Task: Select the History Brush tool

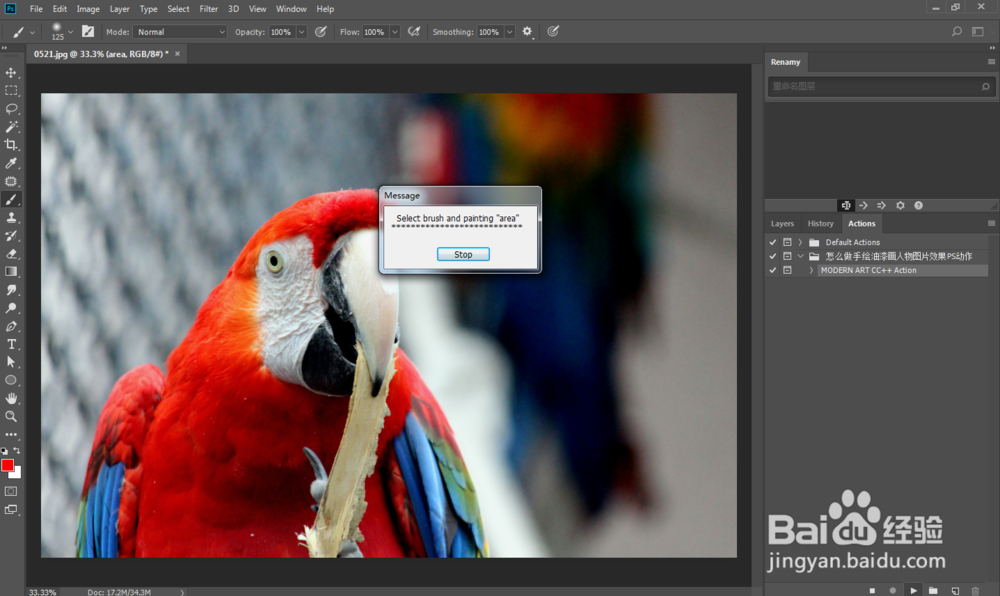Action: 11,235
